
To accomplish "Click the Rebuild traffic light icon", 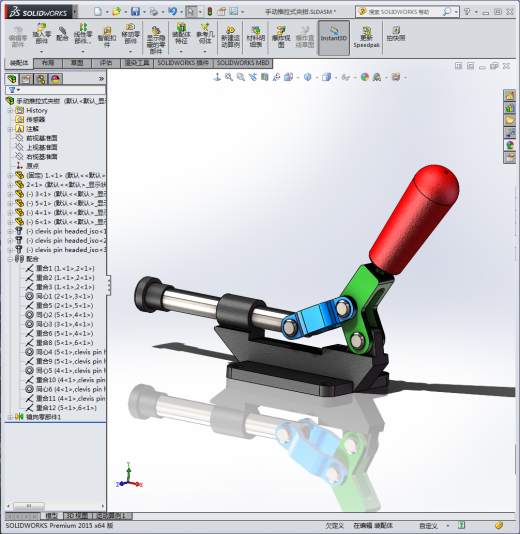I will (x=210, y=12).
